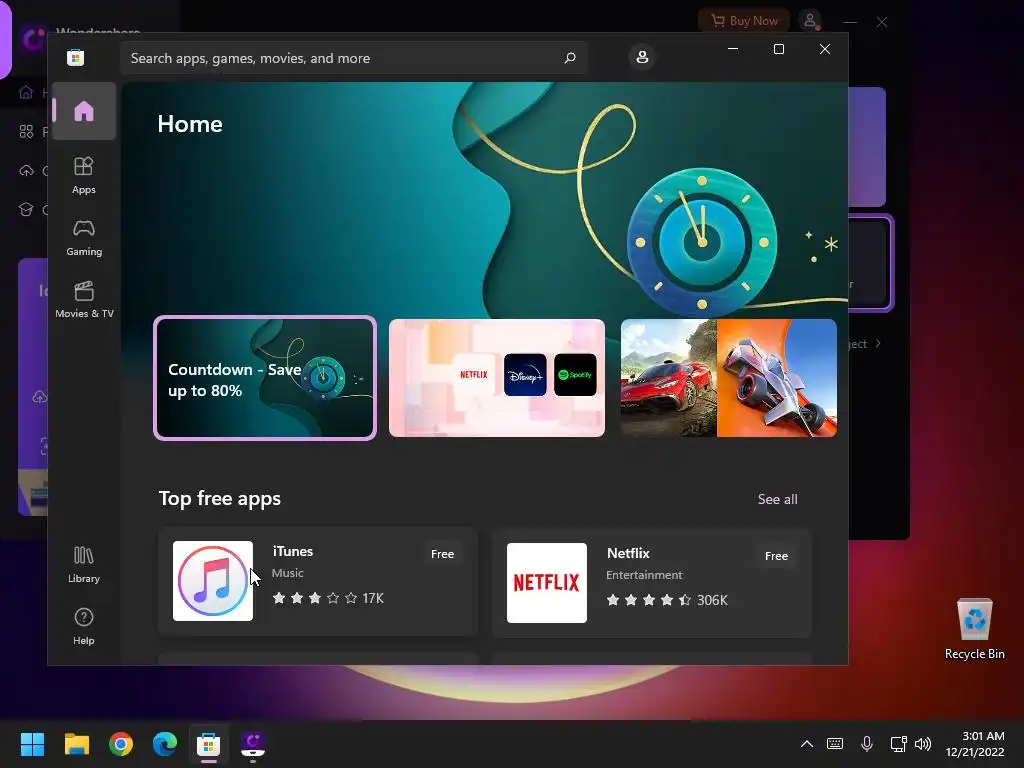Screen dimensions: 1024x768
Task: Click the search apps, games, movies field
Action: [353, 58]
